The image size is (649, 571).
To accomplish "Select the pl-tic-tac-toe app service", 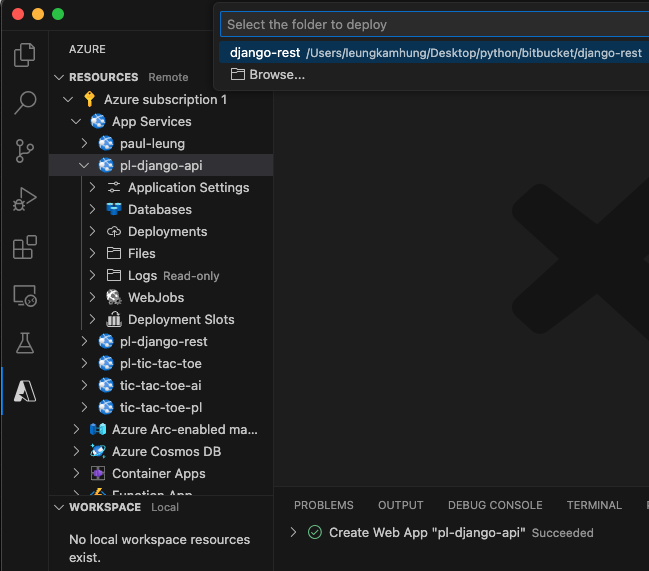I will [161, 363].
